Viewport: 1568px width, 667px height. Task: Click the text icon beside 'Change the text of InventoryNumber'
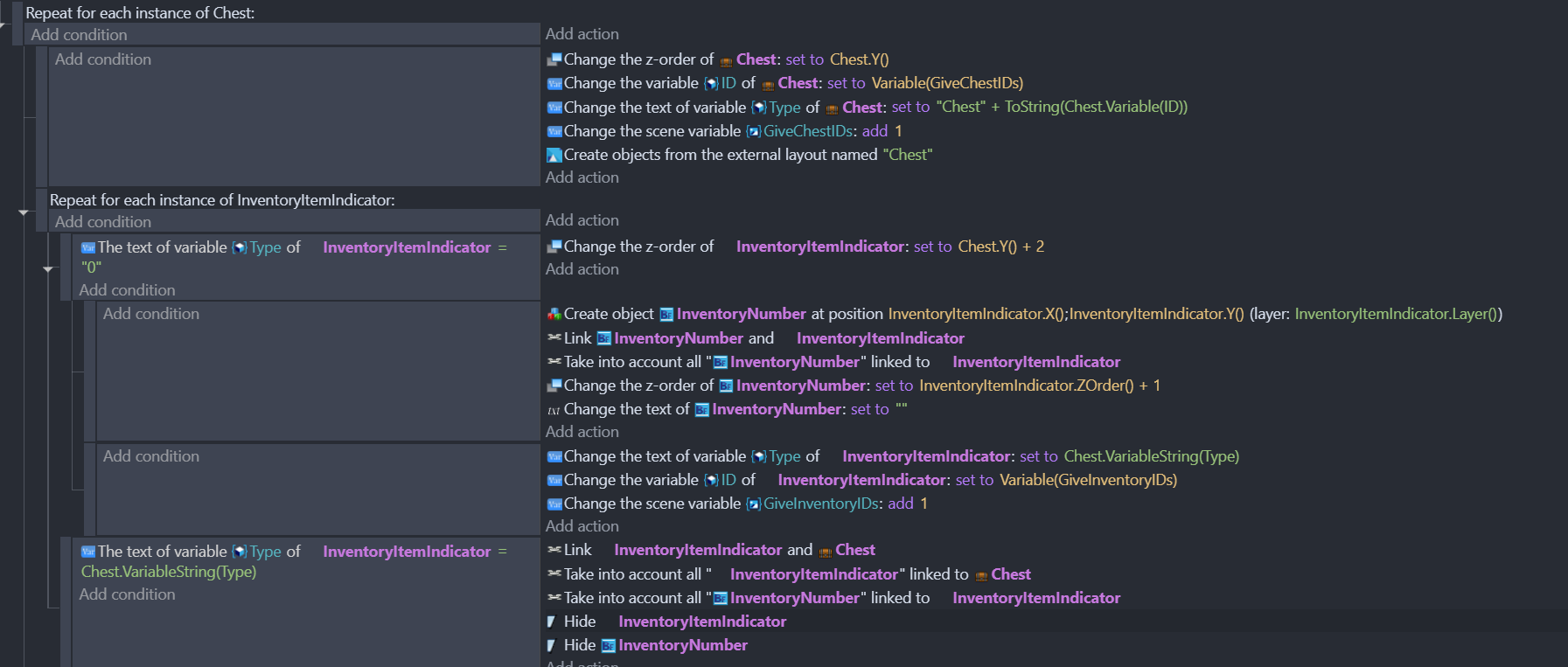tap(554, 409)
